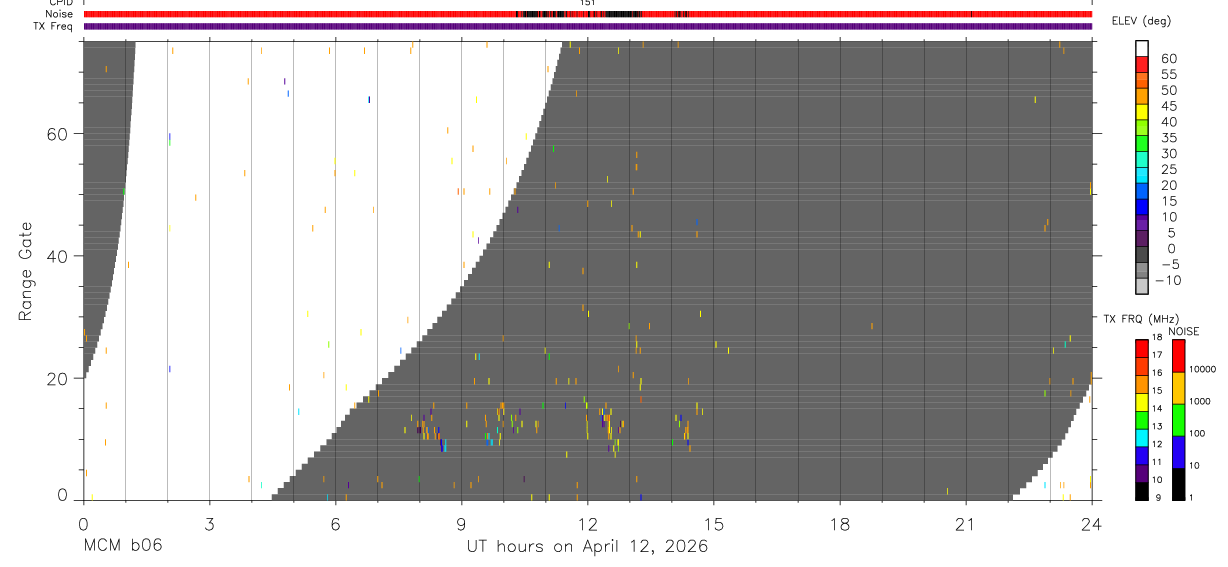The height and width of the screenshot is (567, 1228).
Task: Click the 'ELEV (deg)' colorbar title
Action: click(1141, 22)
